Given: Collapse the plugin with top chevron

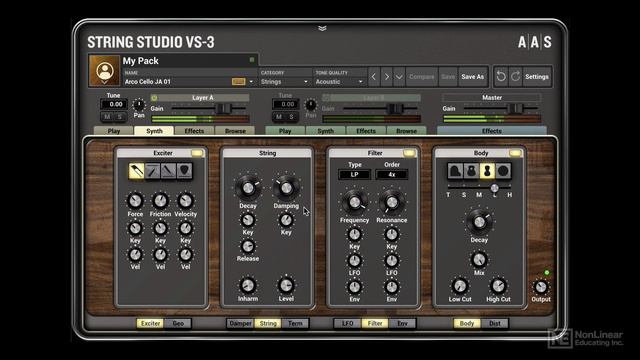Looking at the screenshot, I should (x=322, y=28).
